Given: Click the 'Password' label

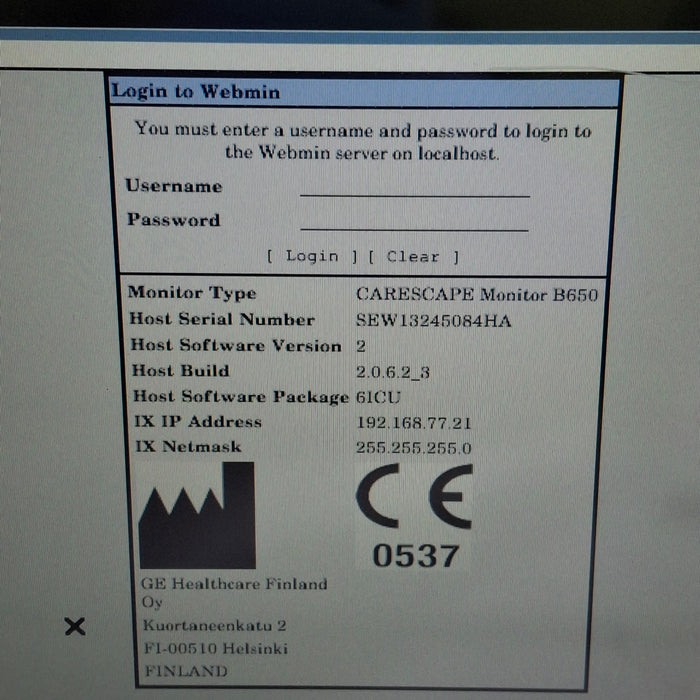Looking at the screenshot, I should pos(174,220).
